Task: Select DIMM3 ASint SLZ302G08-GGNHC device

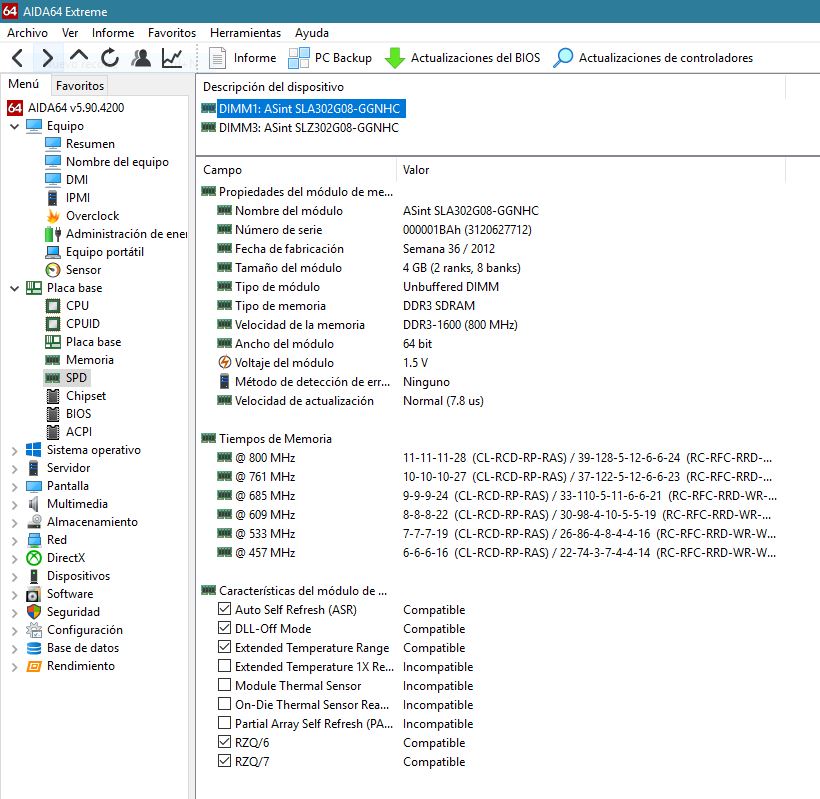Action: (x=308, y=128)
